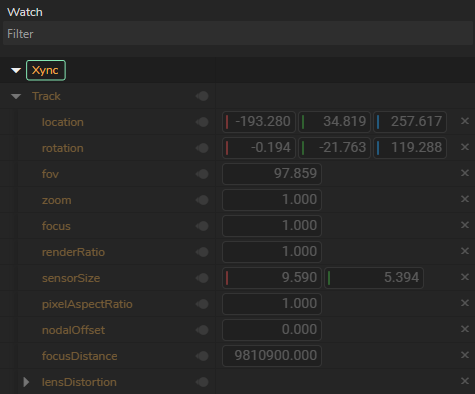Screen dimensions: 475x394
Task: Remove focusDistance from the watch list
Action: tap(465, 355)
